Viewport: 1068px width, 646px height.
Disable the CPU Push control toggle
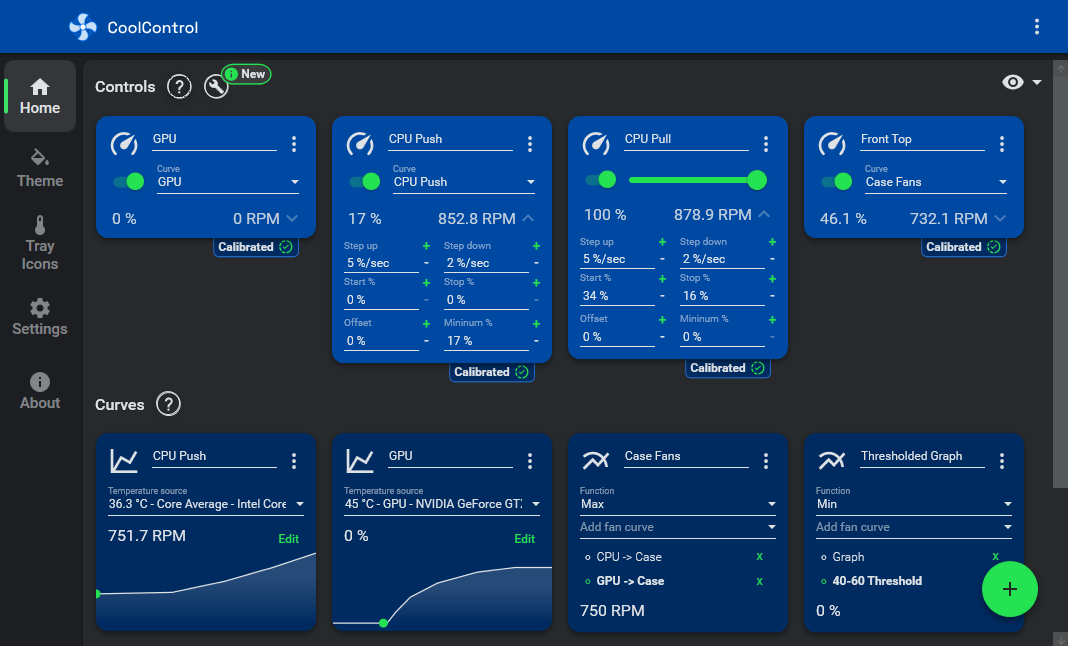click(364, 181)
